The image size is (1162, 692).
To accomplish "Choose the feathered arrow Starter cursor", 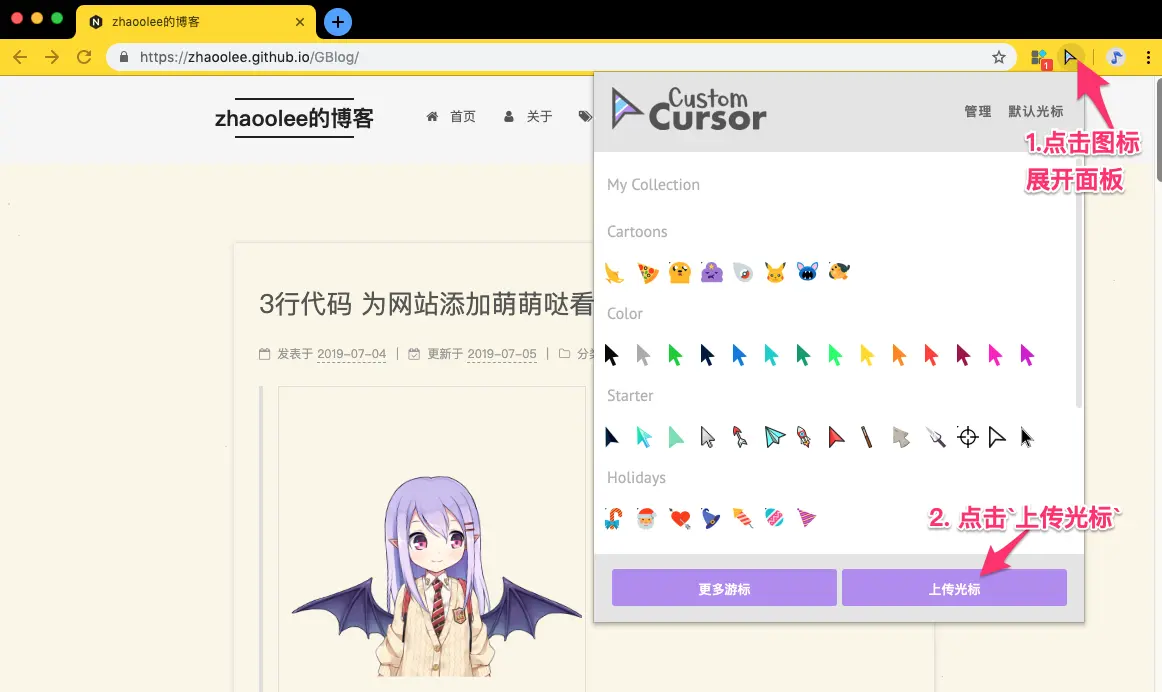I will pyautogui.click(x=740, y=437).
